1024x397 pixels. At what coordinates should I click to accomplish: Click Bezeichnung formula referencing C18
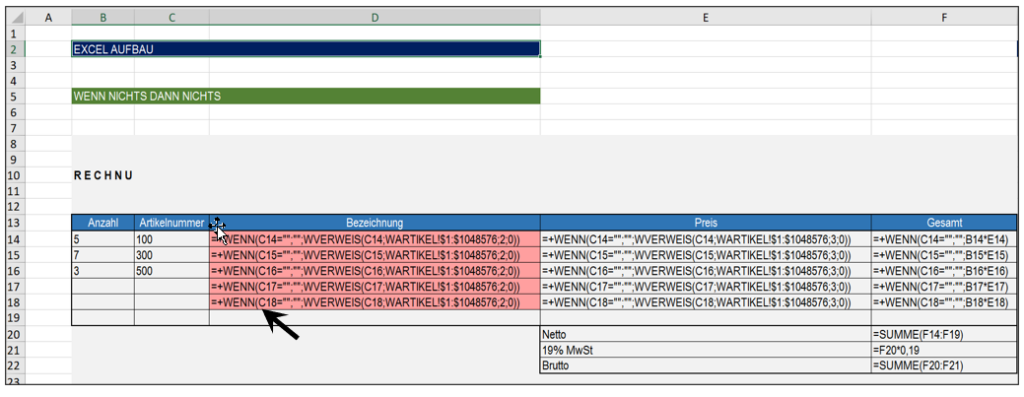coord(375,302)
